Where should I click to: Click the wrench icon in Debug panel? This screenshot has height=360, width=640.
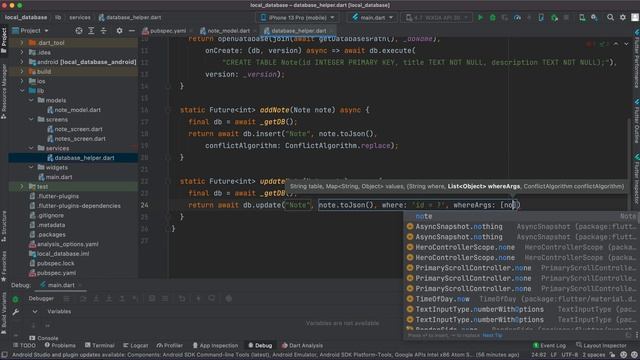pos(16,312)
